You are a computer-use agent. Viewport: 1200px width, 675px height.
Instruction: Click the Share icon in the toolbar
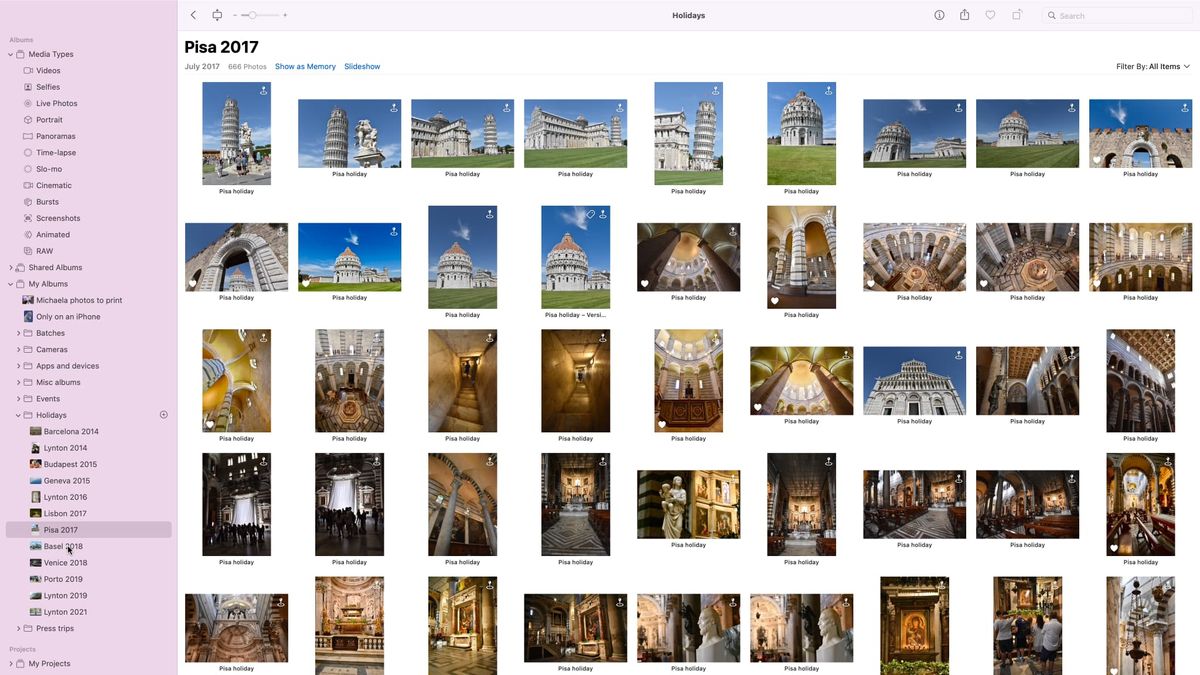[963, 14]
